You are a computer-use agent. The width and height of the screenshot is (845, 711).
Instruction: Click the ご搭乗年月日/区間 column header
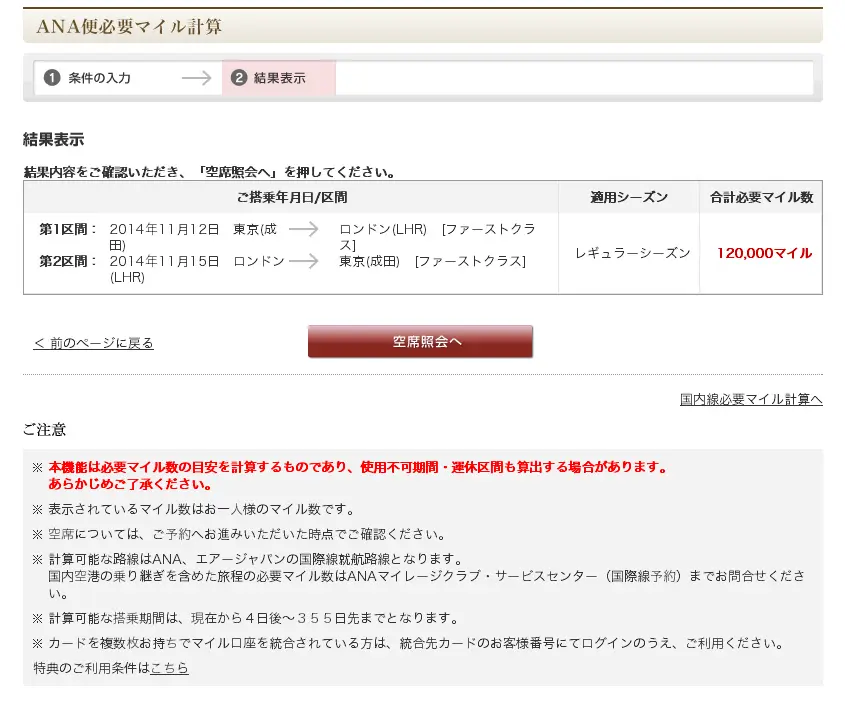click(292, 198)
